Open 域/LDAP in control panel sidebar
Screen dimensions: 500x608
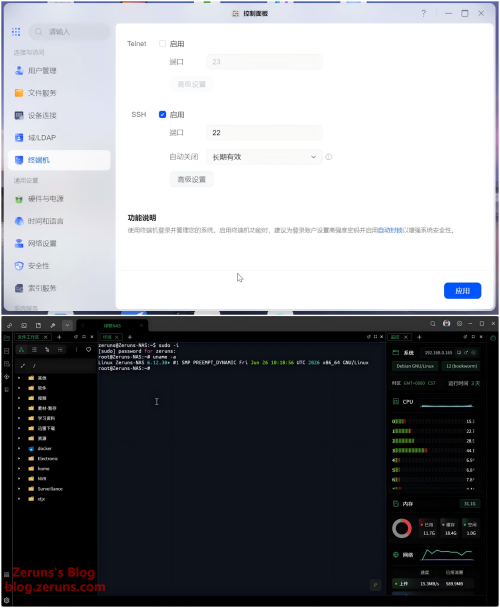tap(59, 138)
